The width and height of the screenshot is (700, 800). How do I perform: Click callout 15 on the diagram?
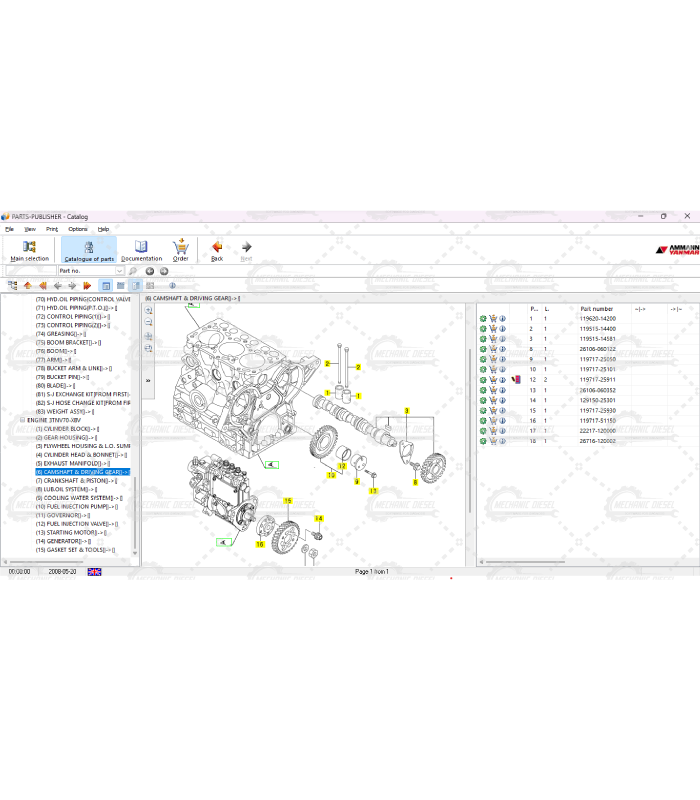(286, 500)
